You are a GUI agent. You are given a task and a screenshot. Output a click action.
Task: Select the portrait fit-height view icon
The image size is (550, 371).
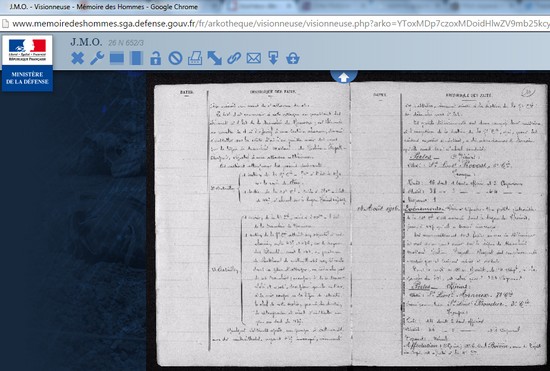(x=136, y=58)
